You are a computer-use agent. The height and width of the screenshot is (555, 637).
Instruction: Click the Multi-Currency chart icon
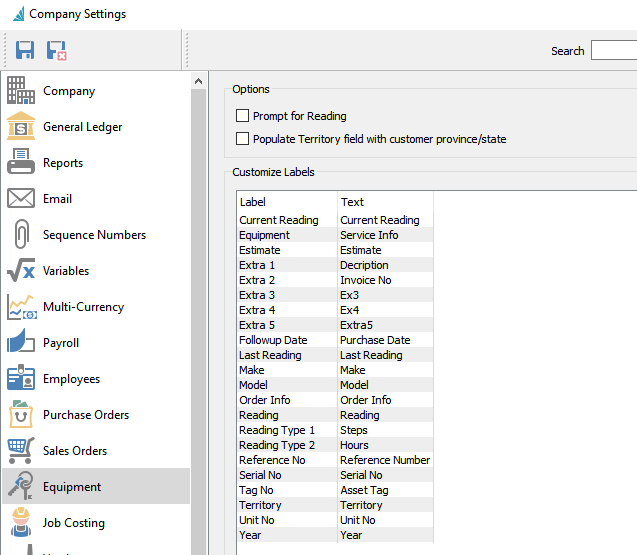(21, 307)
